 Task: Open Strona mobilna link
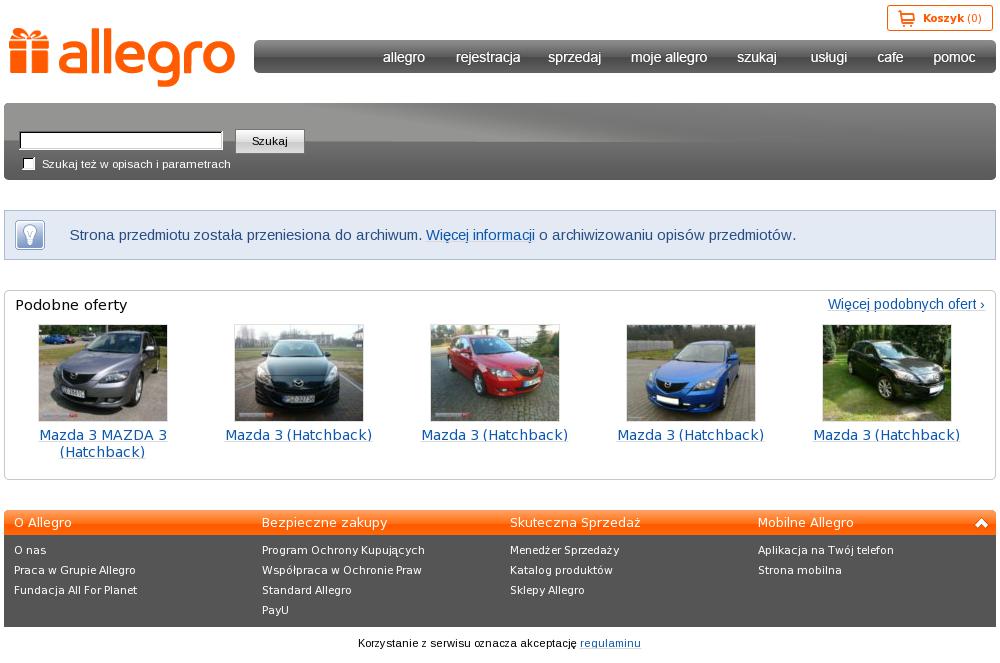800,571
